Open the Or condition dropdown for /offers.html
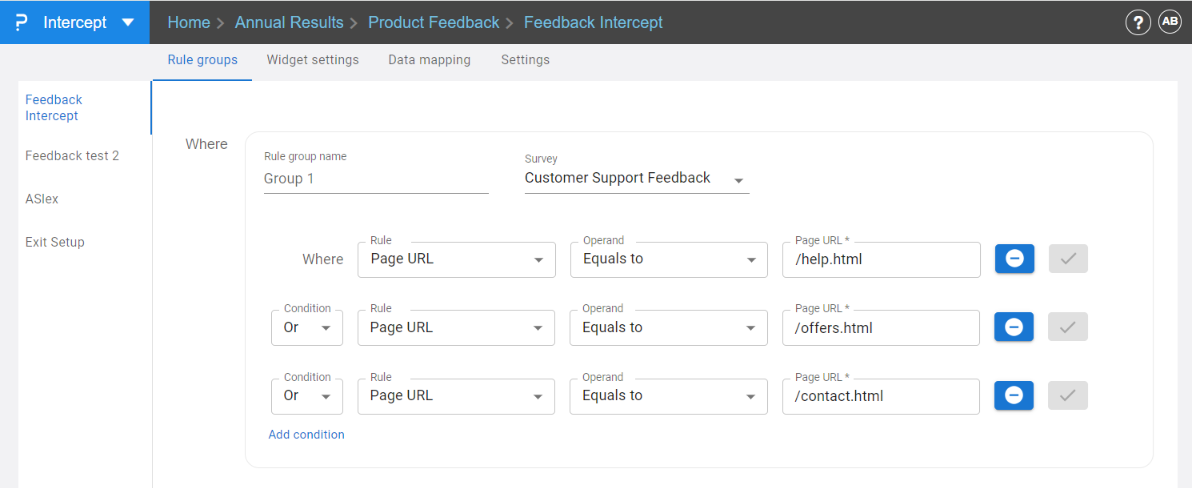Image resolution: width=1192 pixels, height=488 pixels. point(307,328)
